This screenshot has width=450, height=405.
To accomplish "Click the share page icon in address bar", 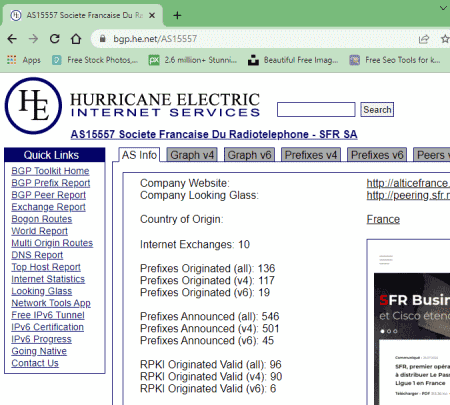I will click(x=424, y=39).
